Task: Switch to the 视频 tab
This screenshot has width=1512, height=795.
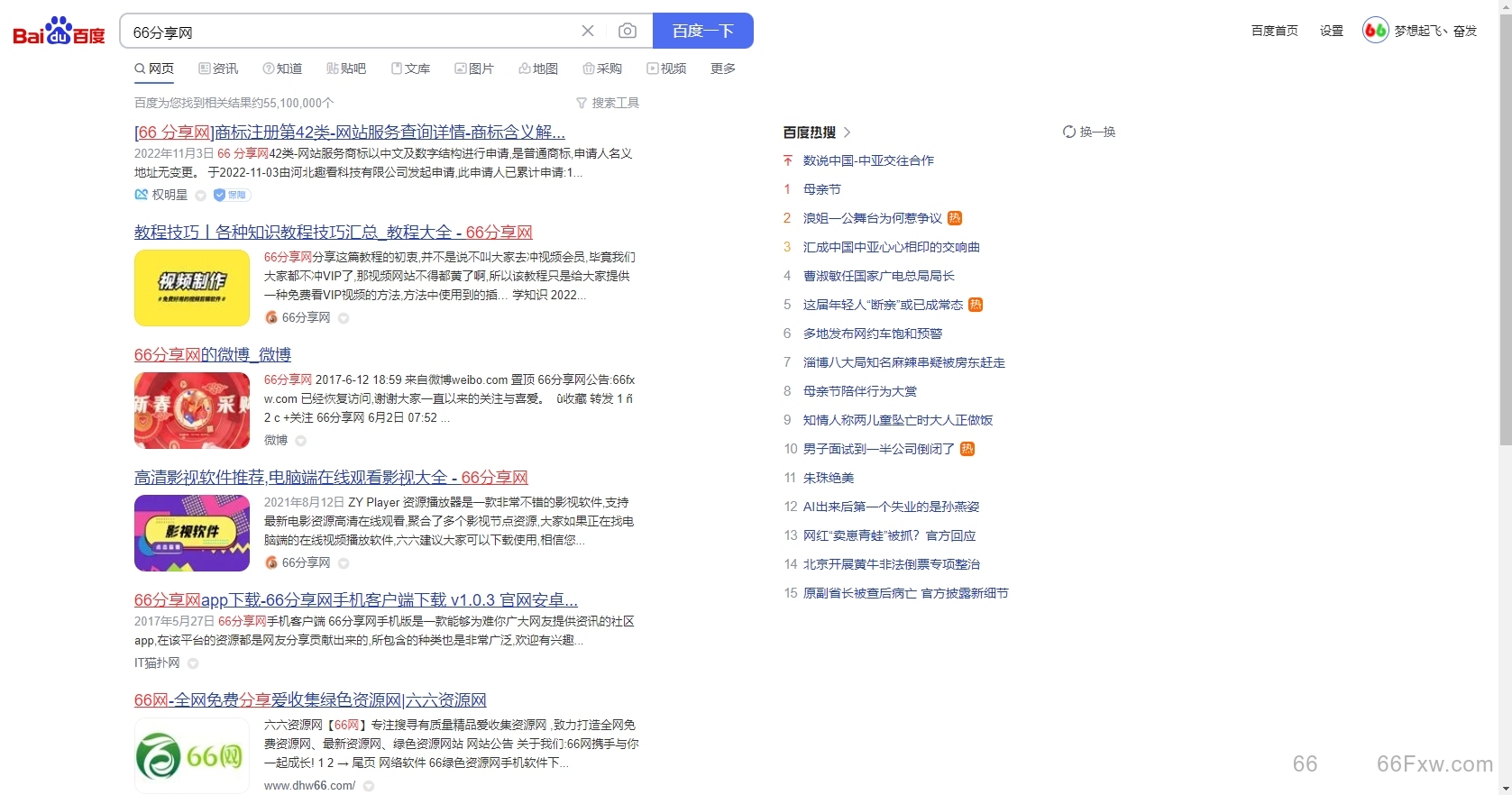Action: pyautogui.click(x=666, y=69)
